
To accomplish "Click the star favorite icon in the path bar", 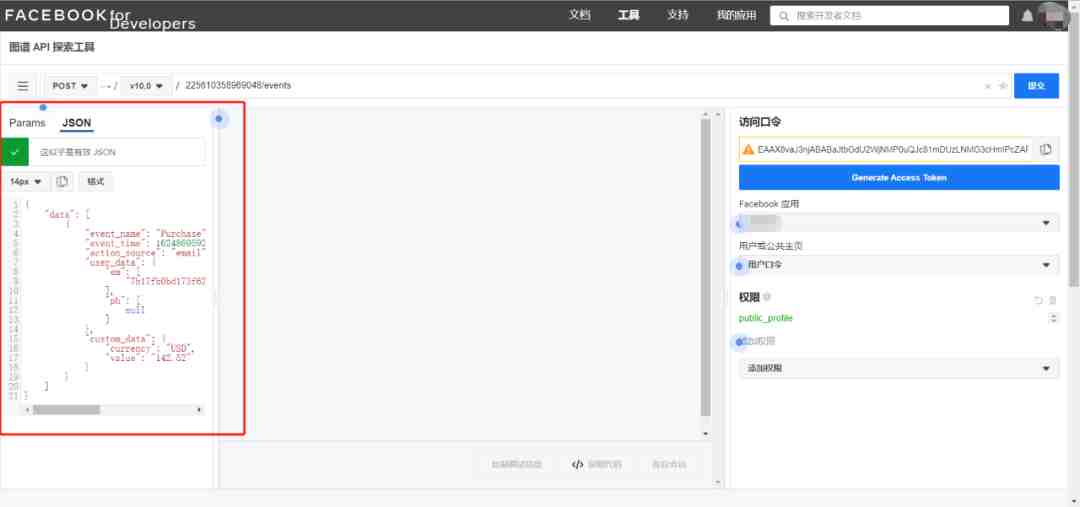I will click(1003, 86).
